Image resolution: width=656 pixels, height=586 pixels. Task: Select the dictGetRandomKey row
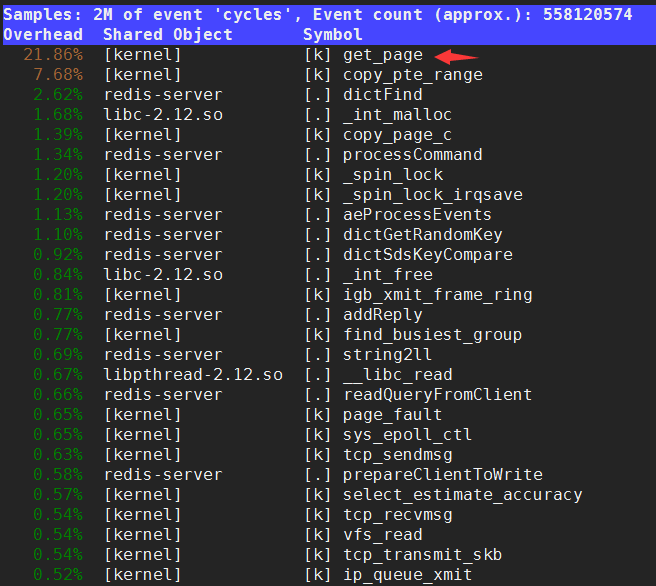[422, 235]
